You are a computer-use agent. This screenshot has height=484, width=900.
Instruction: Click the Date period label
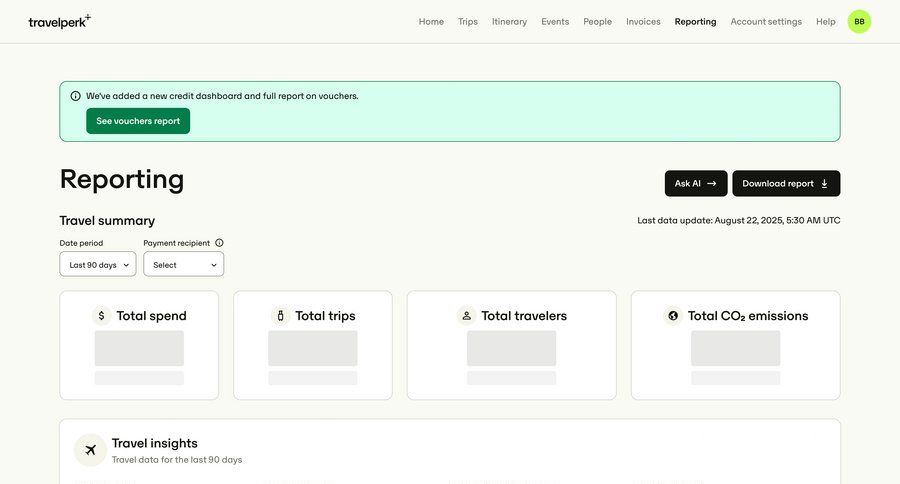tap(82, 243)
